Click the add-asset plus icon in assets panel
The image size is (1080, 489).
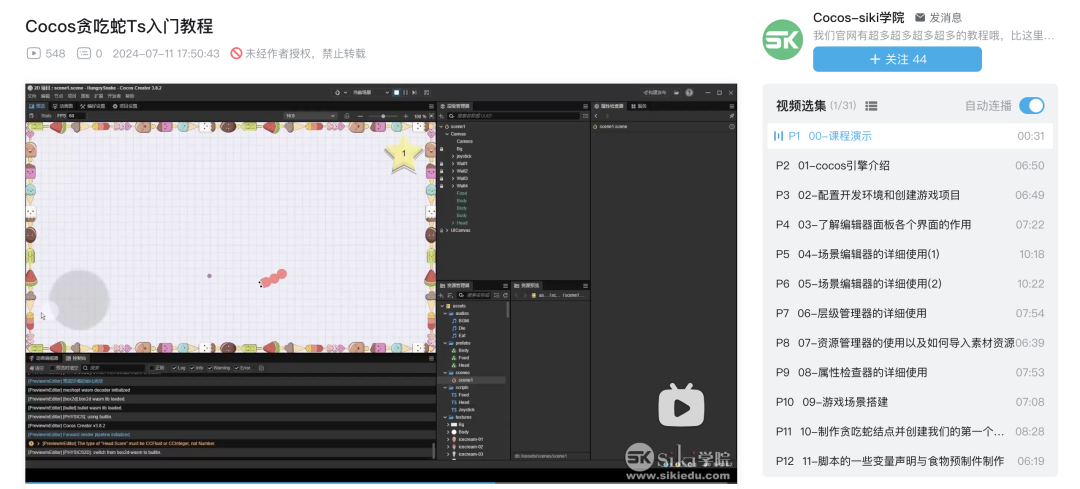pos(442,295)
